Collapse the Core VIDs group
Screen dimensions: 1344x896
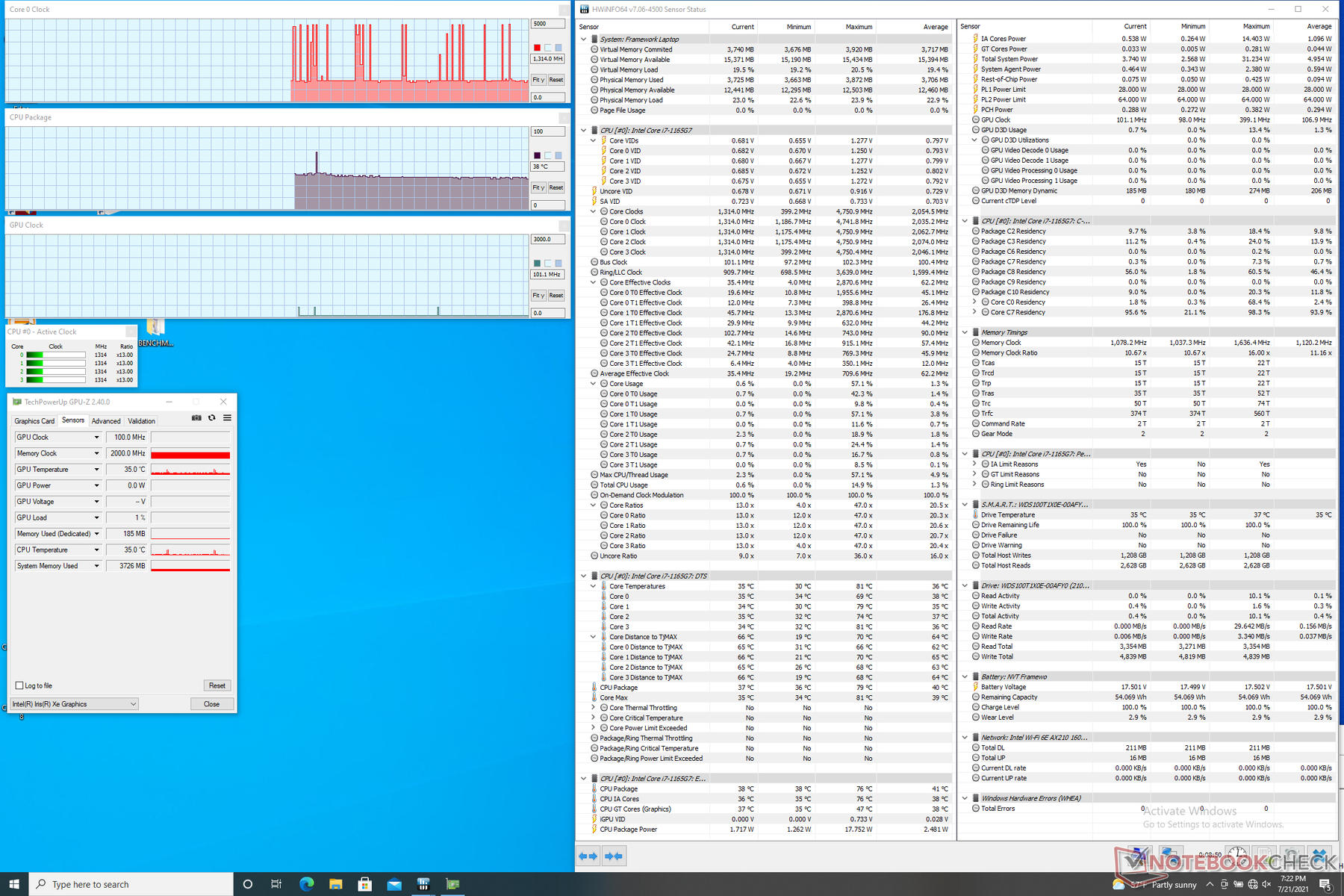[x=594, y=140]
